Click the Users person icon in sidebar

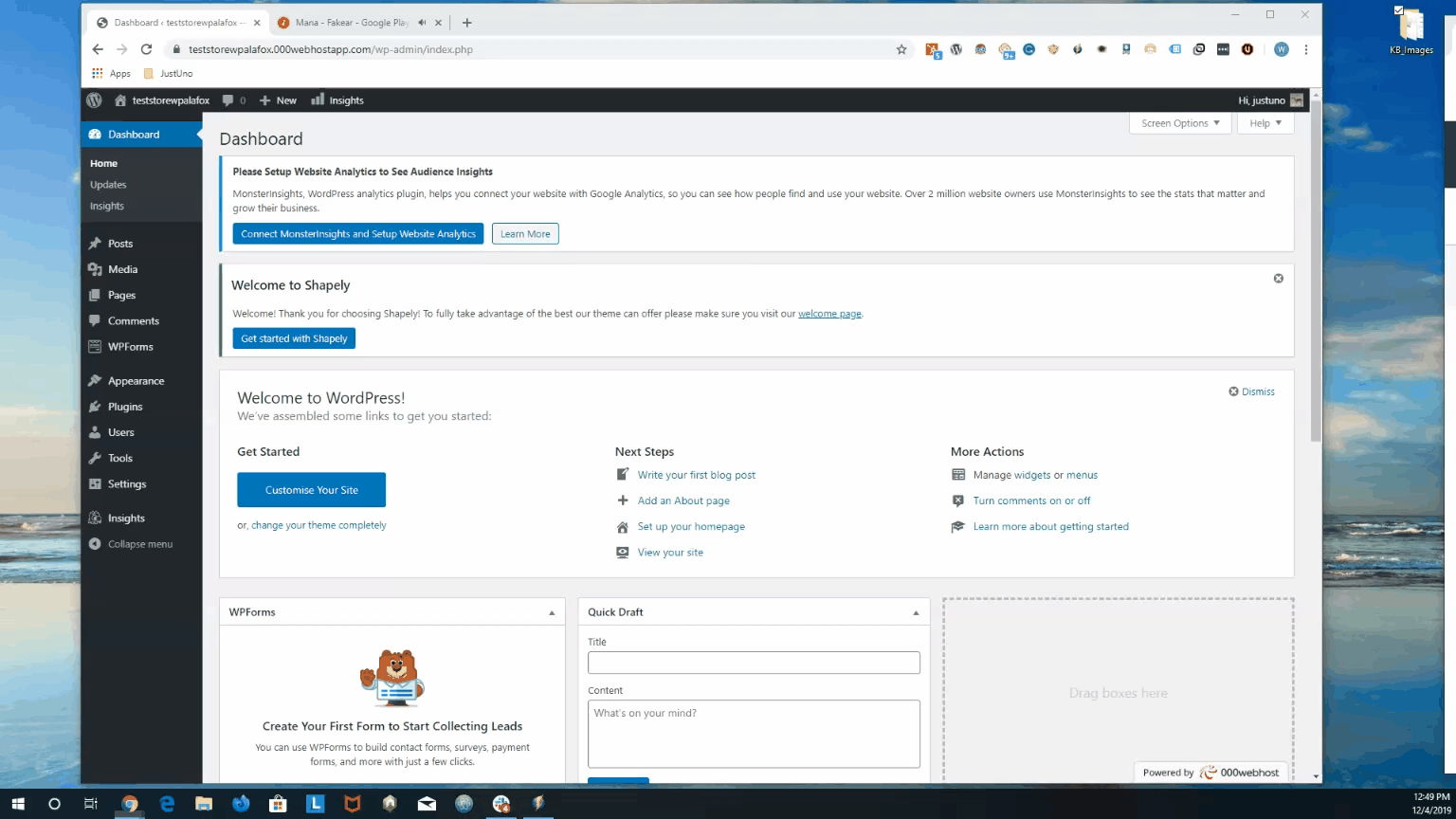pyautogui.click(x=96, y=432)
